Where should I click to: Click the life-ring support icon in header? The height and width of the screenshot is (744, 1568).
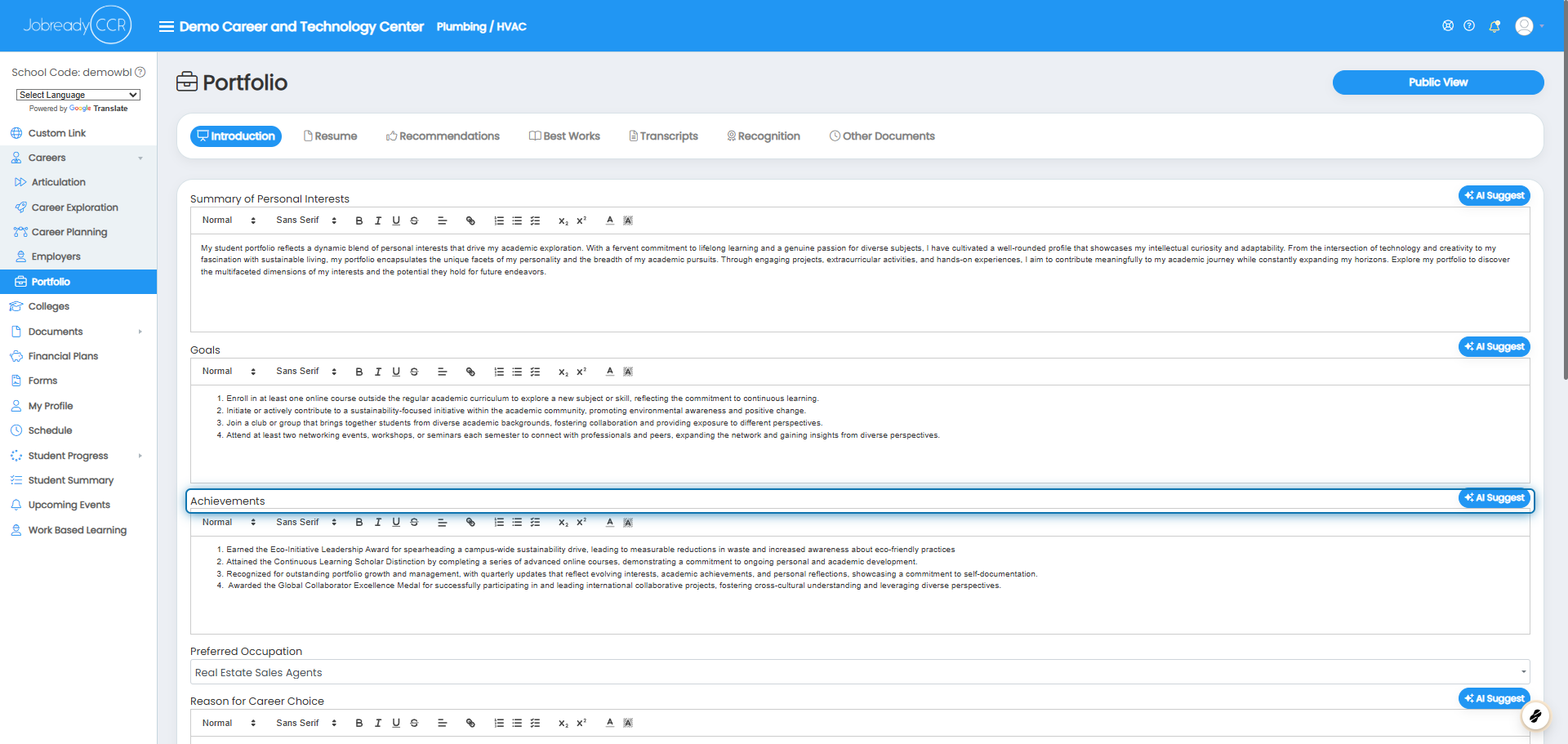point(1448,26)
